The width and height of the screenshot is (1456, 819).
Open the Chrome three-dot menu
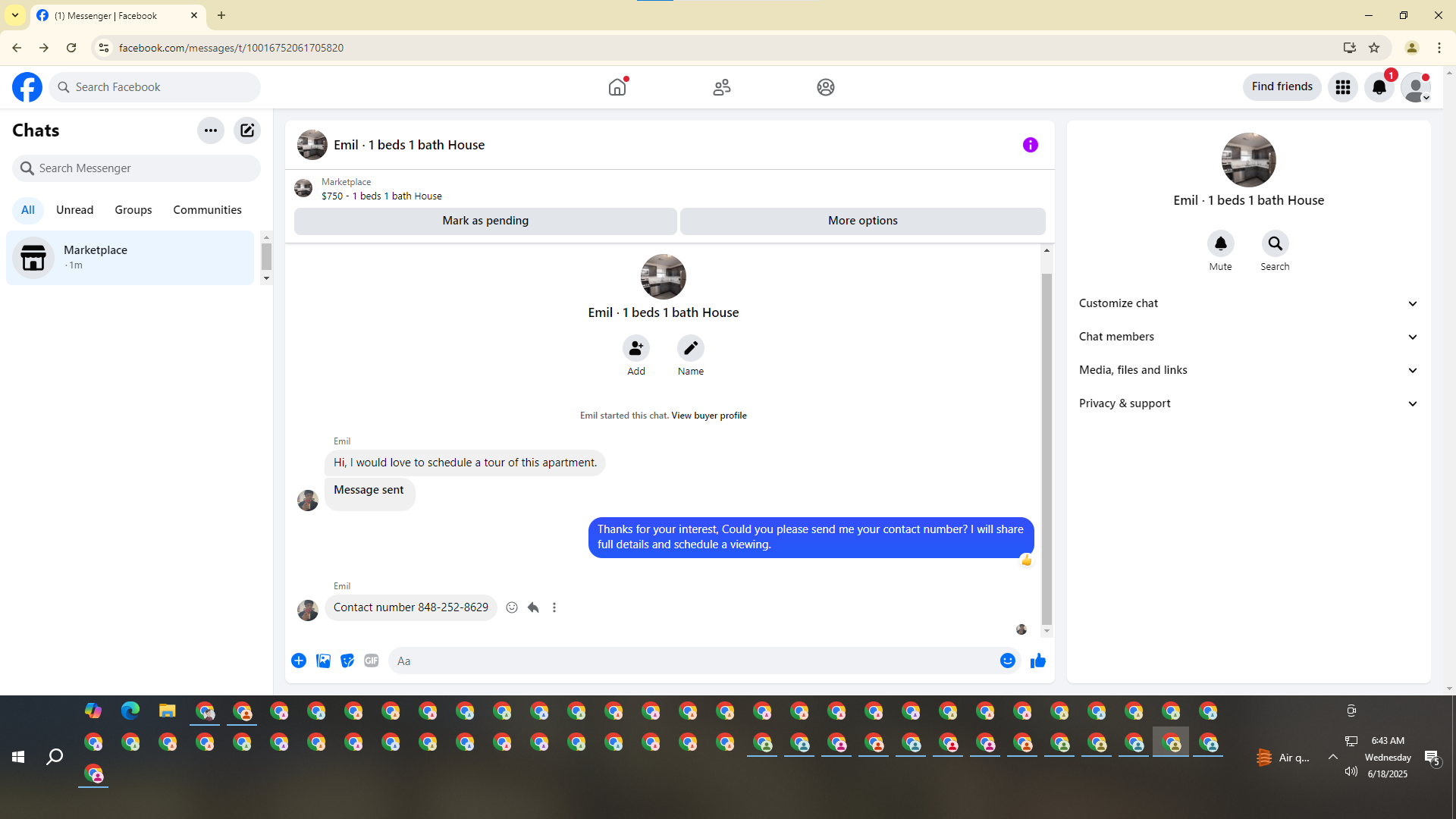click(x=1439, y=48)
